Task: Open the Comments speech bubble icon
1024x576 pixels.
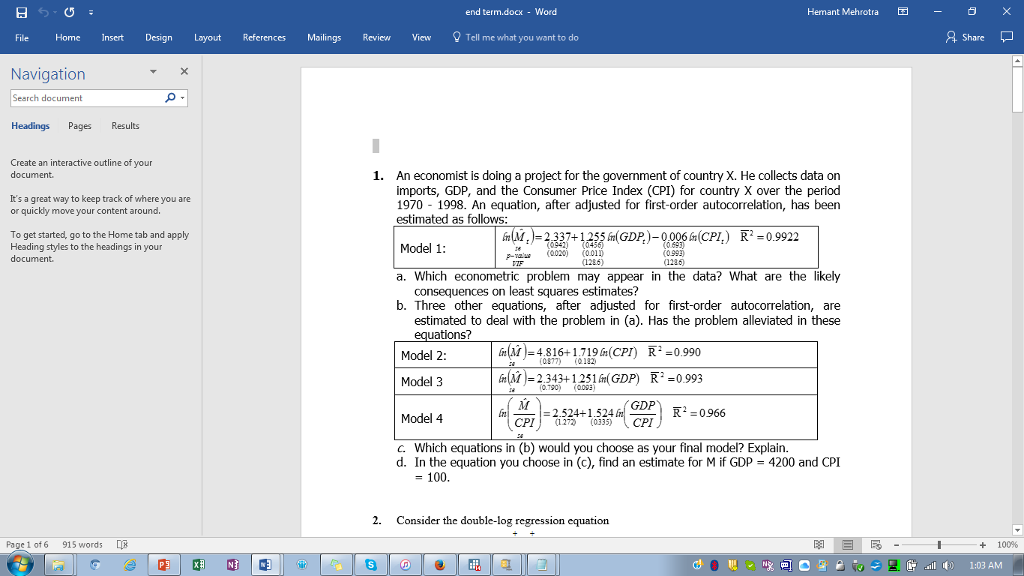Action: [1006, 37]
